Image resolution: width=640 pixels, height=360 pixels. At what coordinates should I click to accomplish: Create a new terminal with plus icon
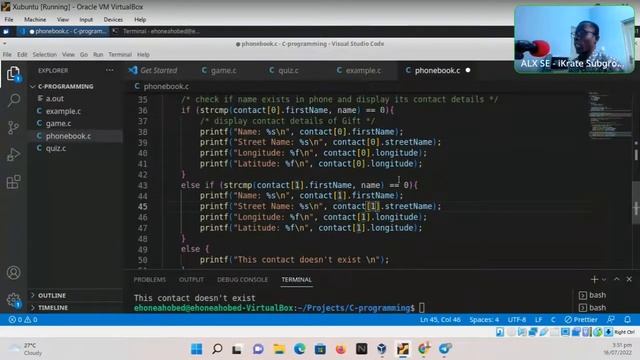tap(594, 280)
